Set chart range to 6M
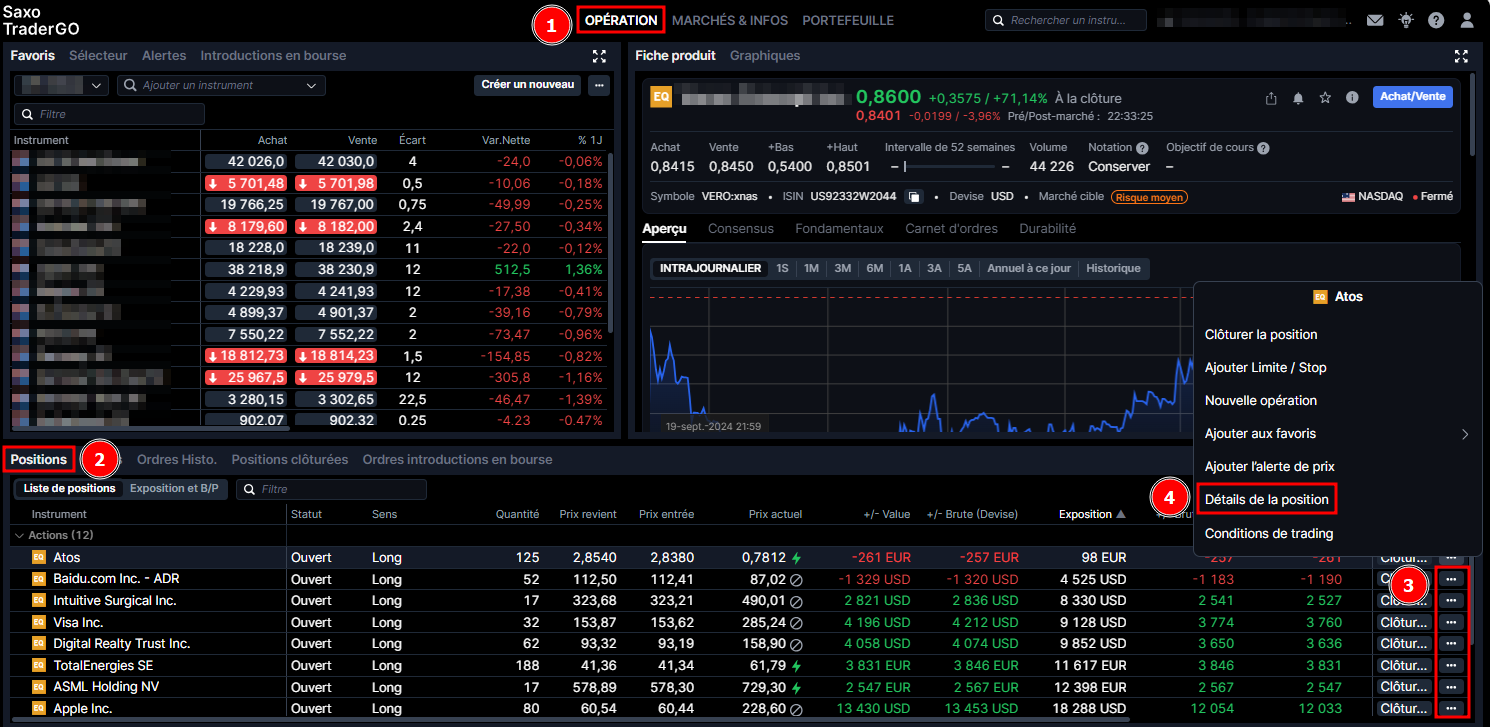 tap(874, 268)
